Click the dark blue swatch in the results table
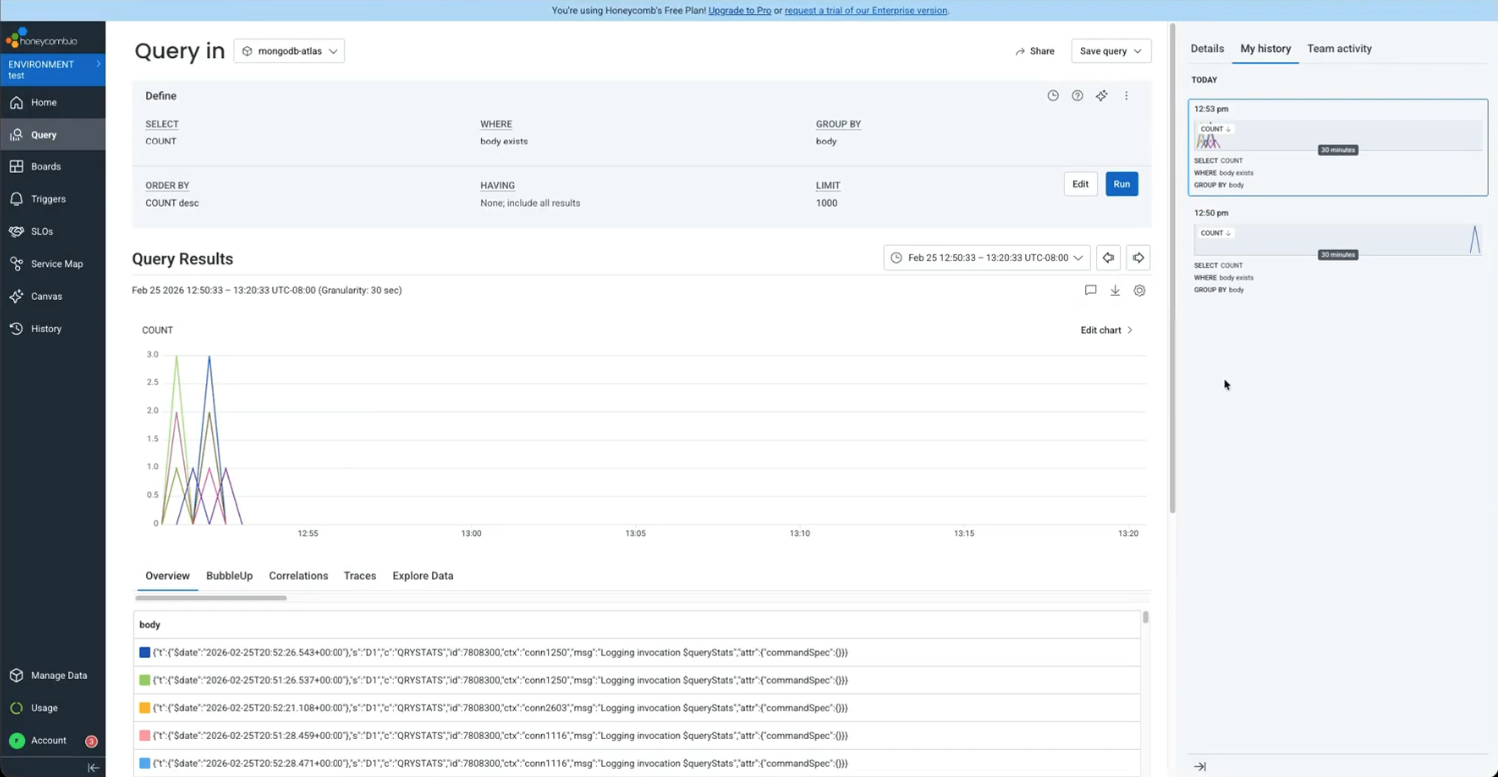 [145, 653]
